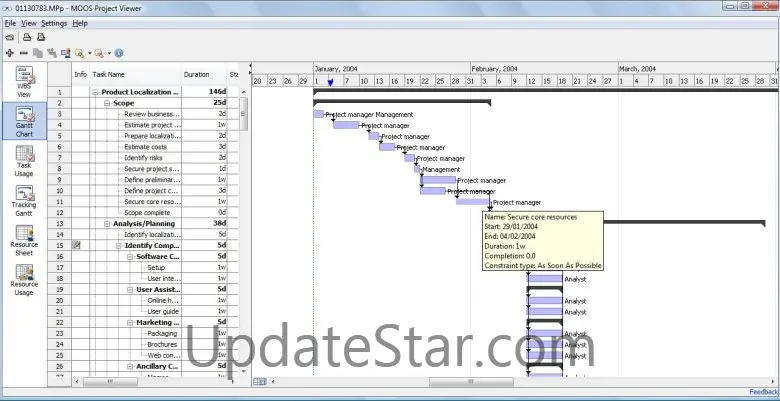
Task: Switch to WBS View in sidebar
Action: (x=24, y=82)
